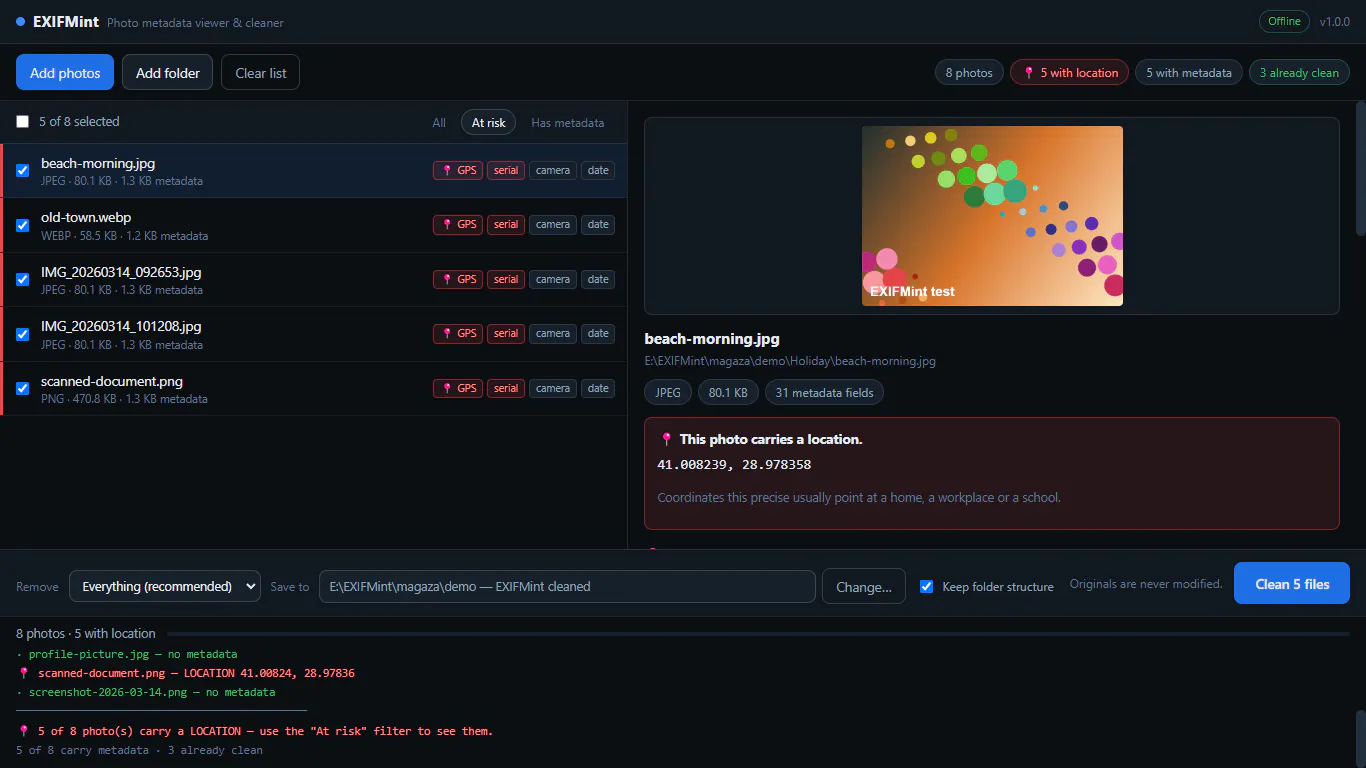The image size is (1366, 768).
Task: Click the Clean 5 files button
Action: [1292, 584]
